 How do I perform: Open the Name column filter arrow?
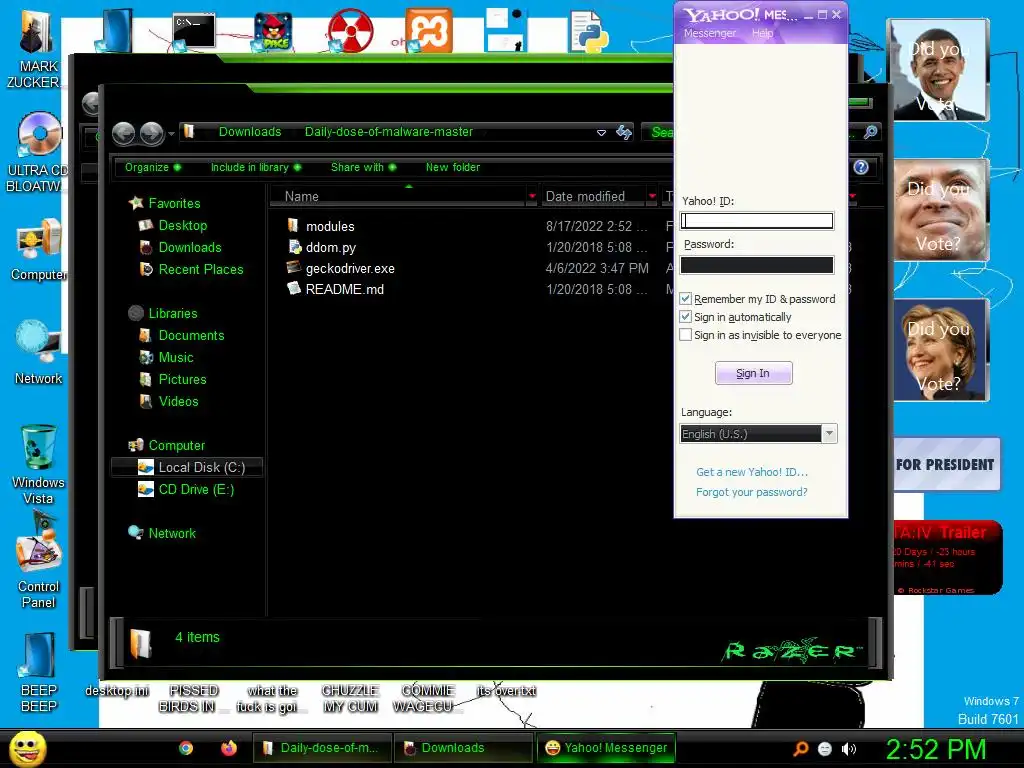(532, 197)
